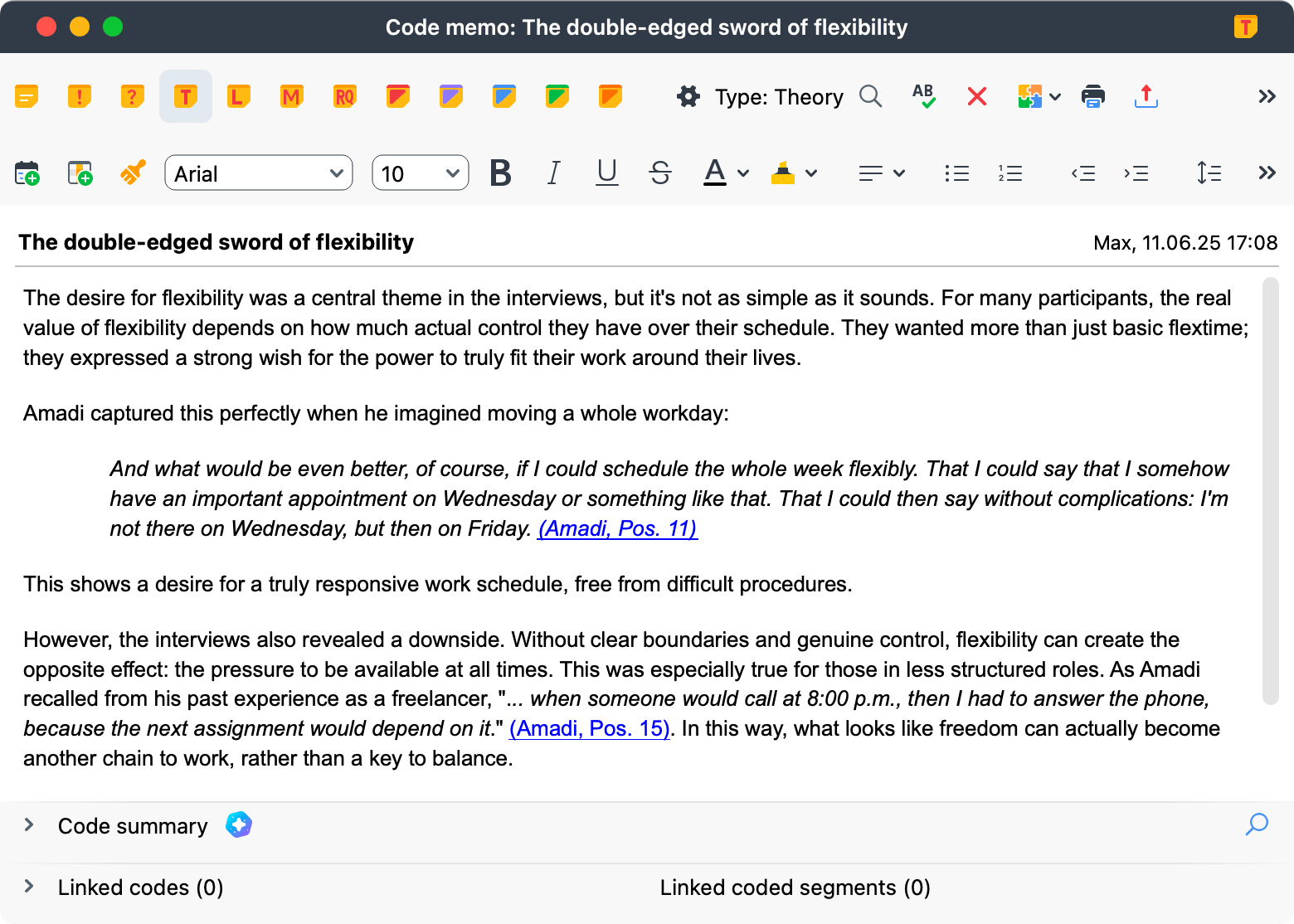Open the '(Amadi, Pos. 15)' link
Image resolution: width=1294 pixels, height=924 pixels.
(589, 728)
